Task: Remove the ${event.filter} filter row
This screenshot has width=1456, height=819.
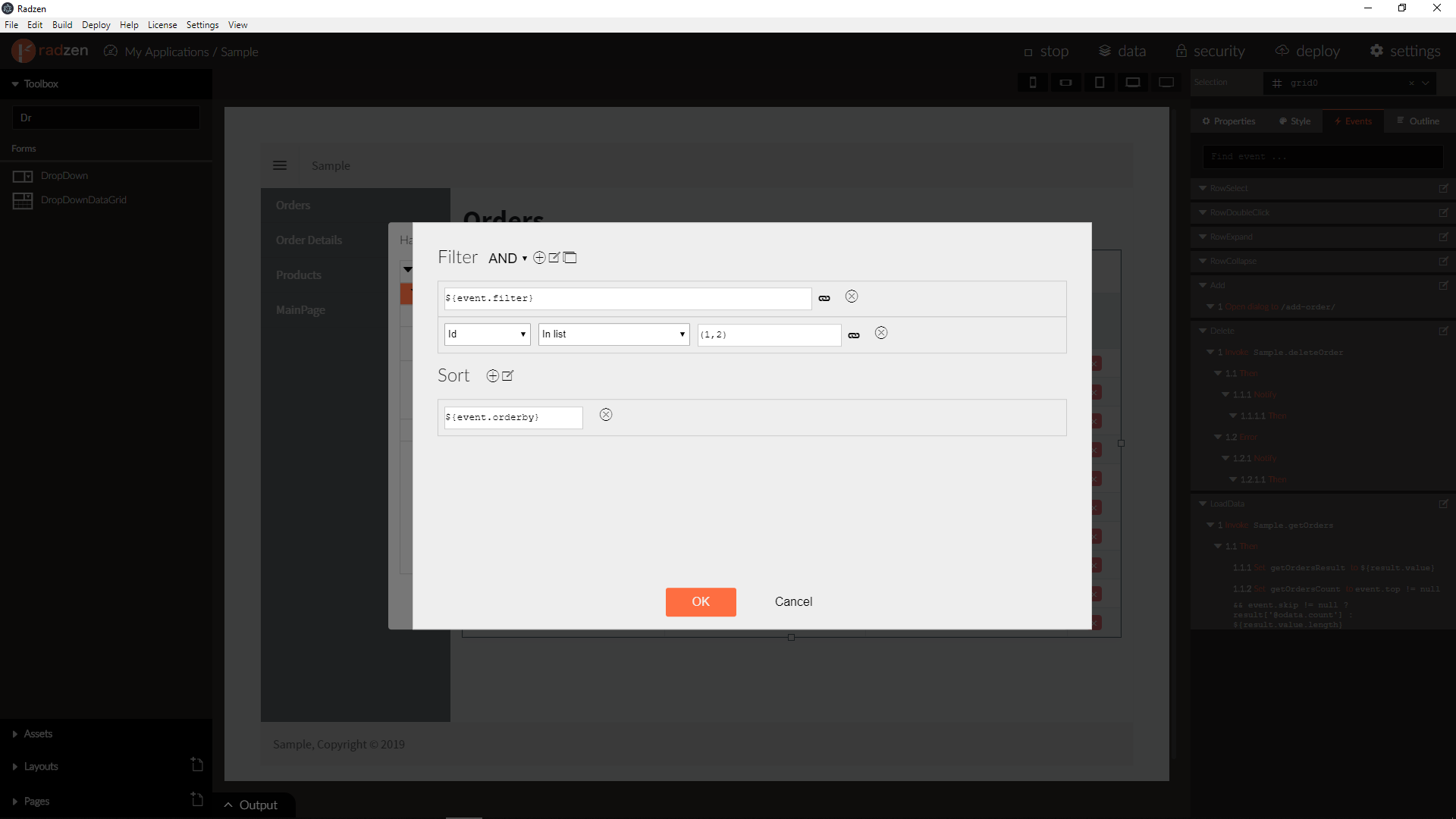Action: point(852,297)
